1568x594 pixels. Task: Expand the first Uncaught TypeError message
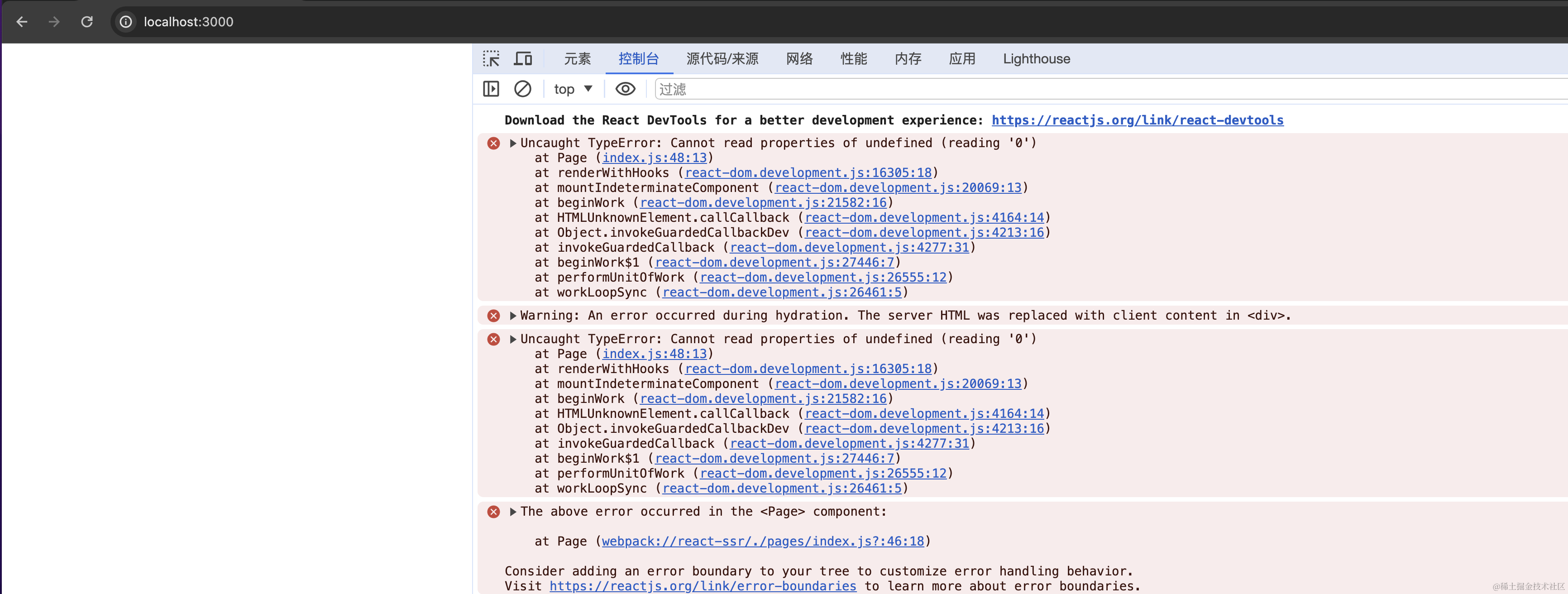(x=513, y=143)
